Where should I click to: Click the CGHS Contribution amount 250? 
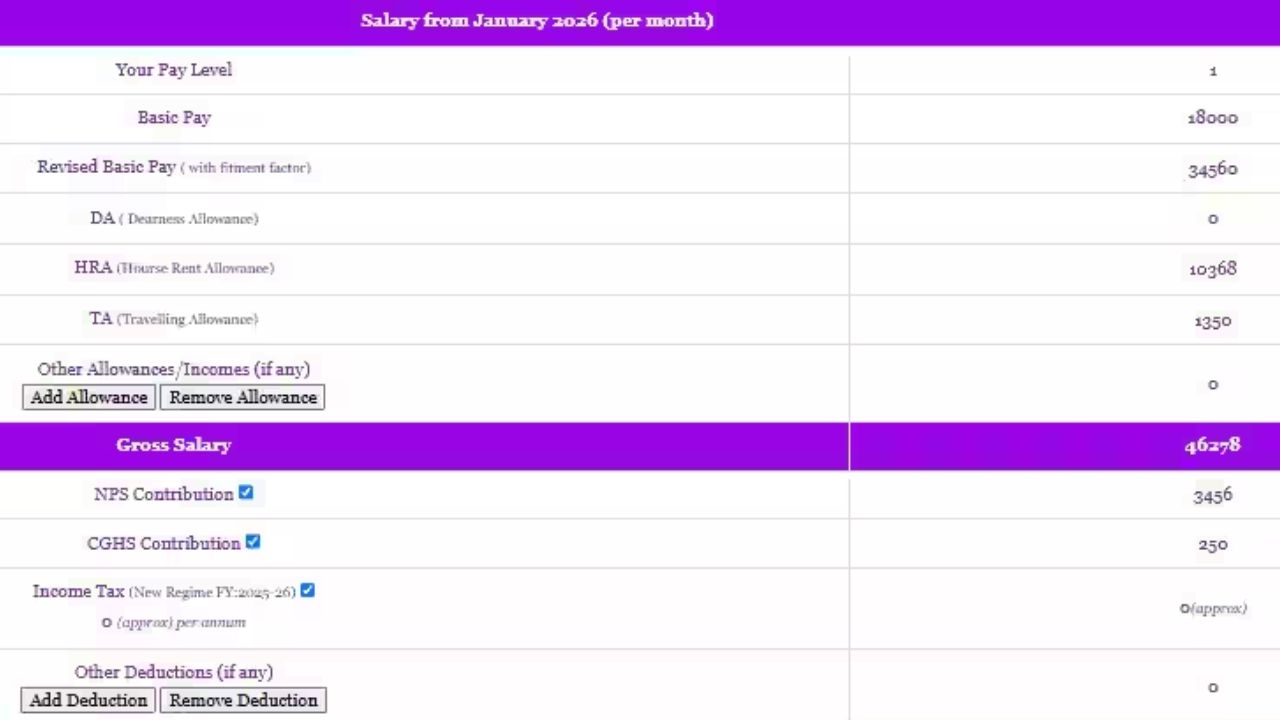click(1212, 545)
